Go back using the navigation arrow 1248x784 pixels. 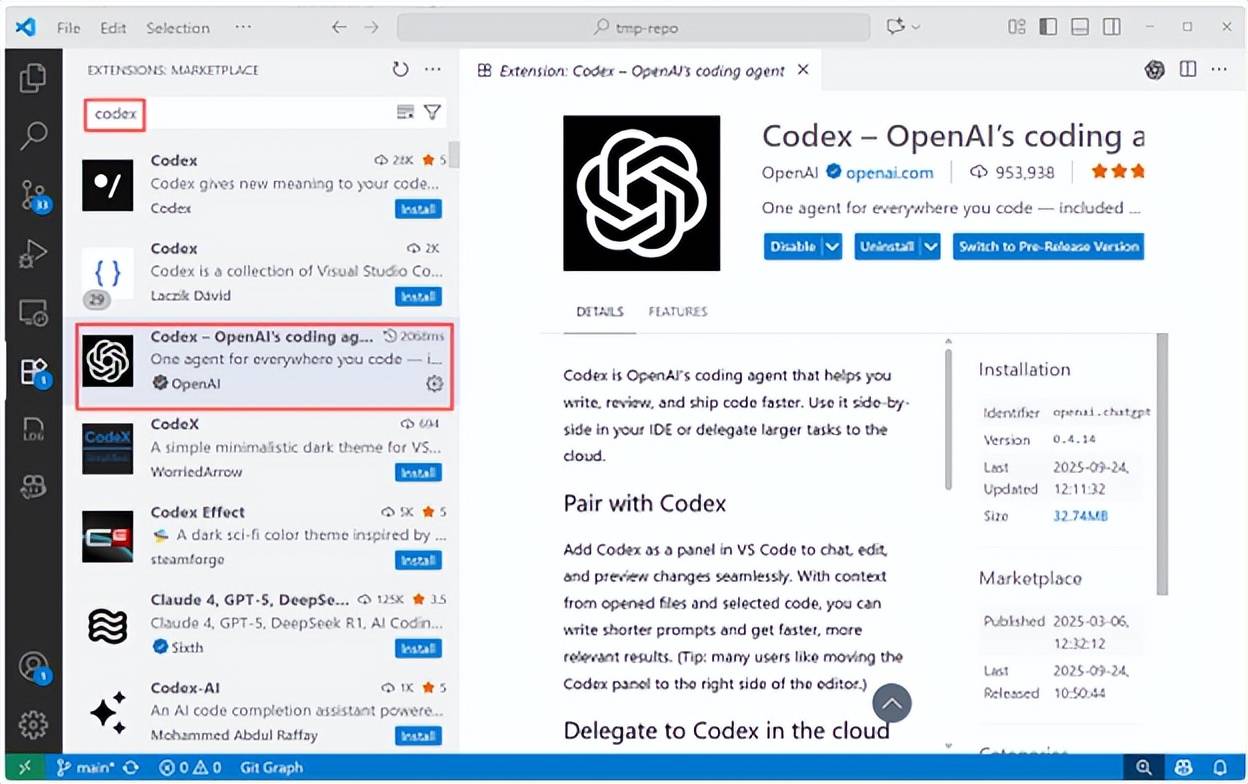339,27
